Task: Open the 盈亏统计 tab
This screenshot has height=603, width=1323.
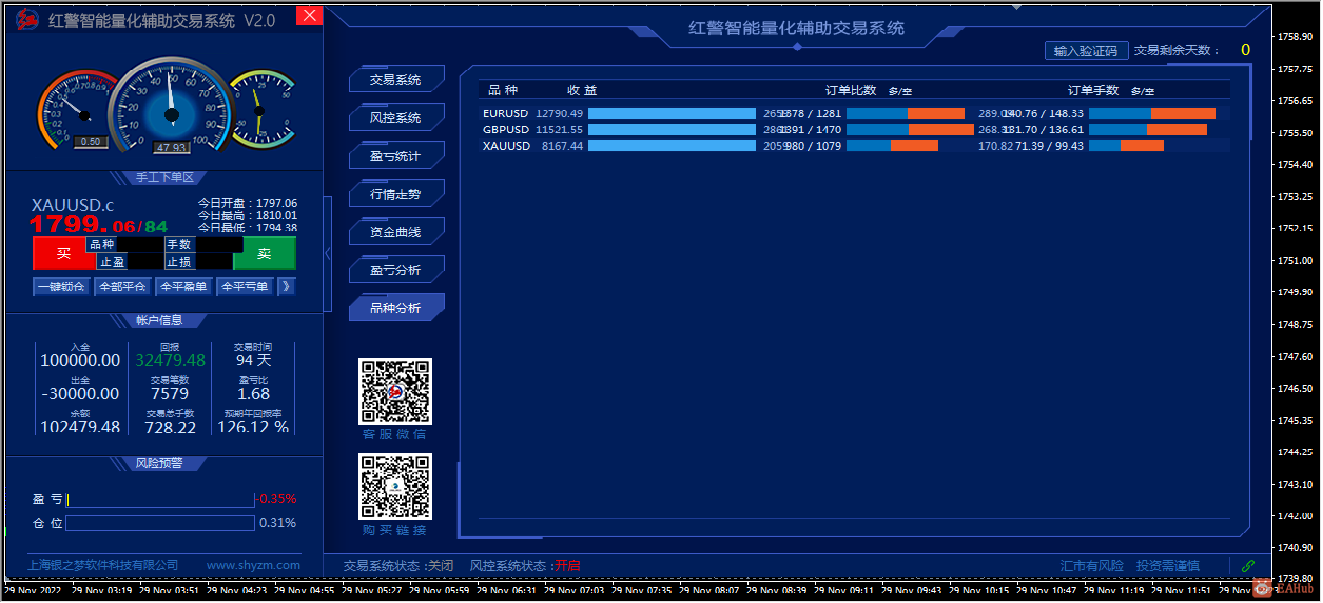Action: tap(396, 156)
